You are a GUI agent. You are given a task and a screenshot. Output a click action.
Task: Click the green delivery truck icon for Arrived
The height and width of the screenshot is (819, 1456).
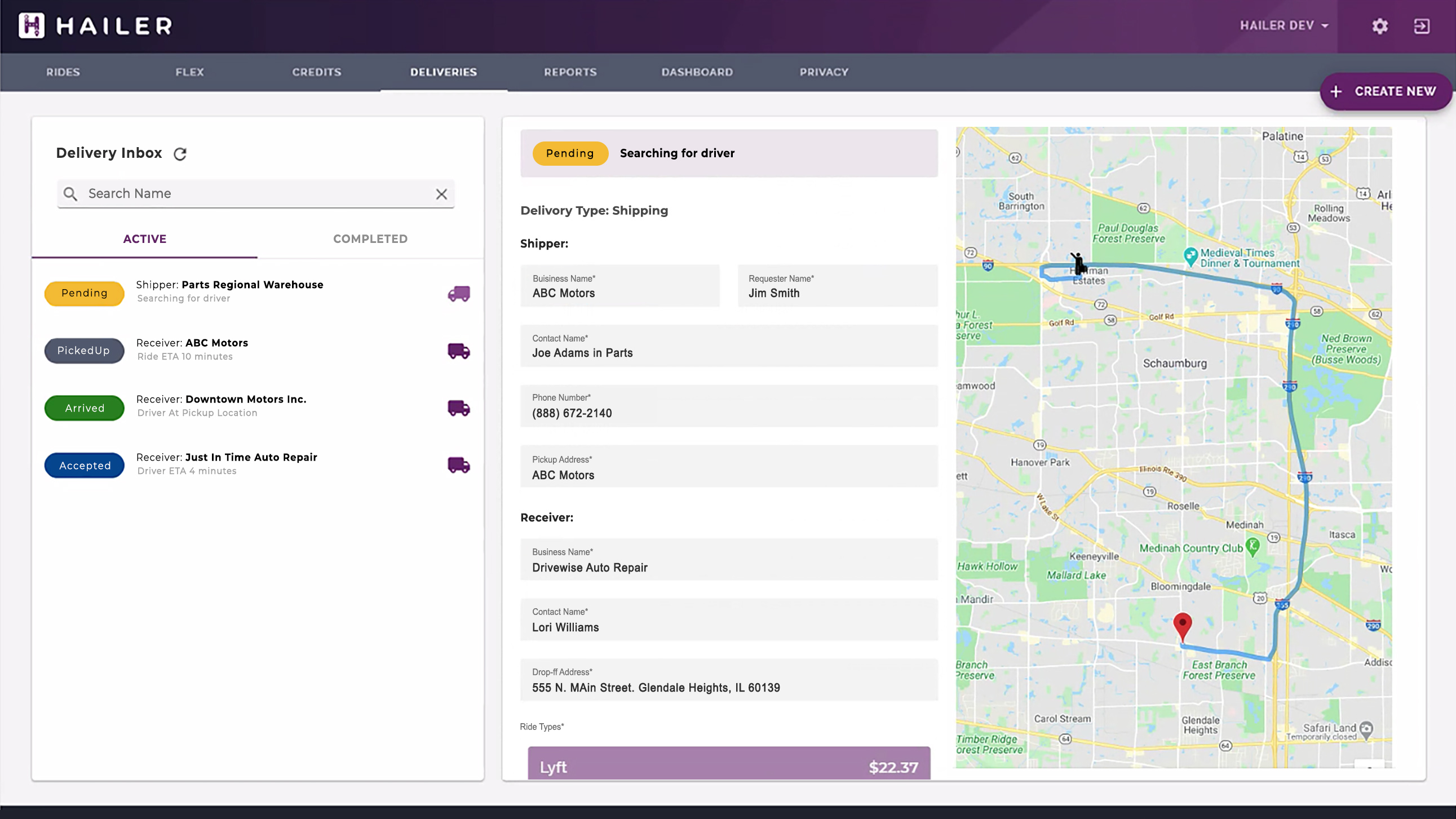(458, 407)
